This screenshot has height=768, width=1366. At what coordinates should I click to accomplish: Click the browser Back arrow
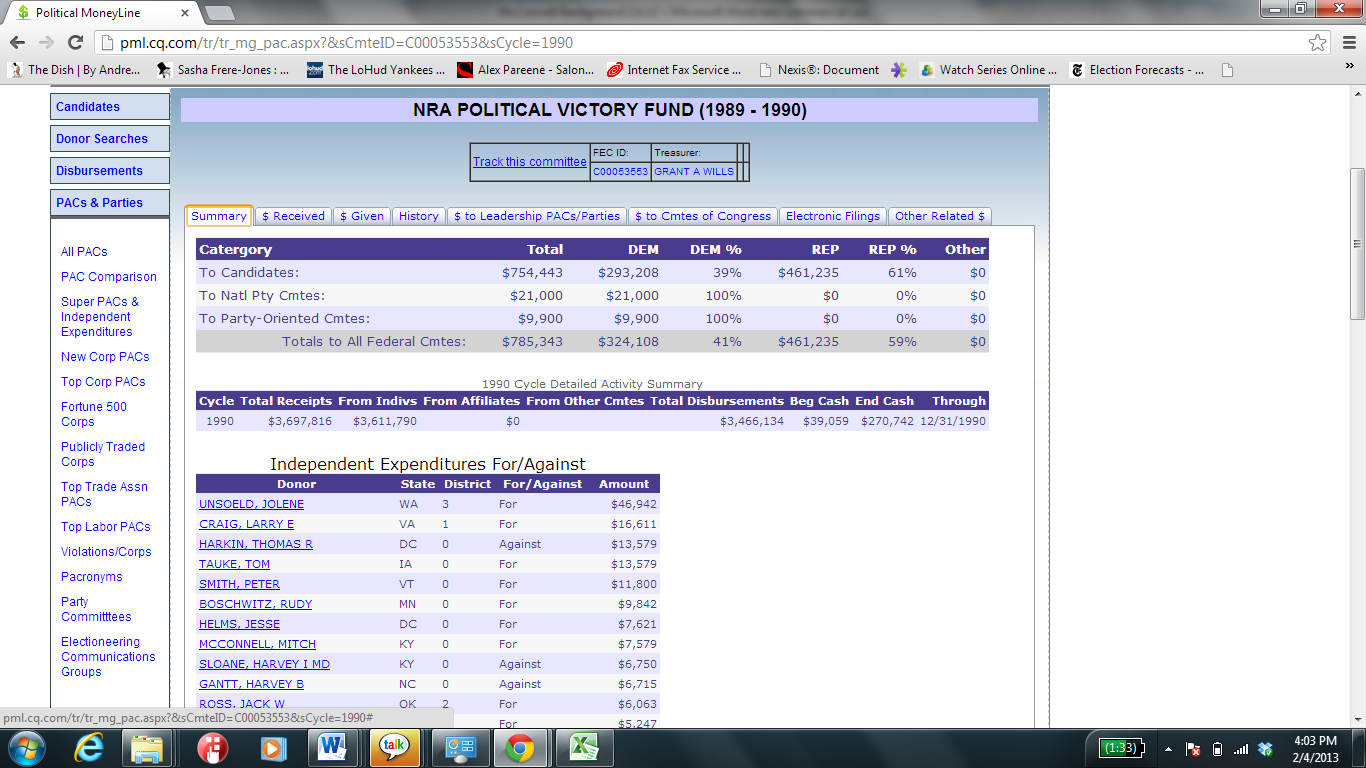pos(17,43)
